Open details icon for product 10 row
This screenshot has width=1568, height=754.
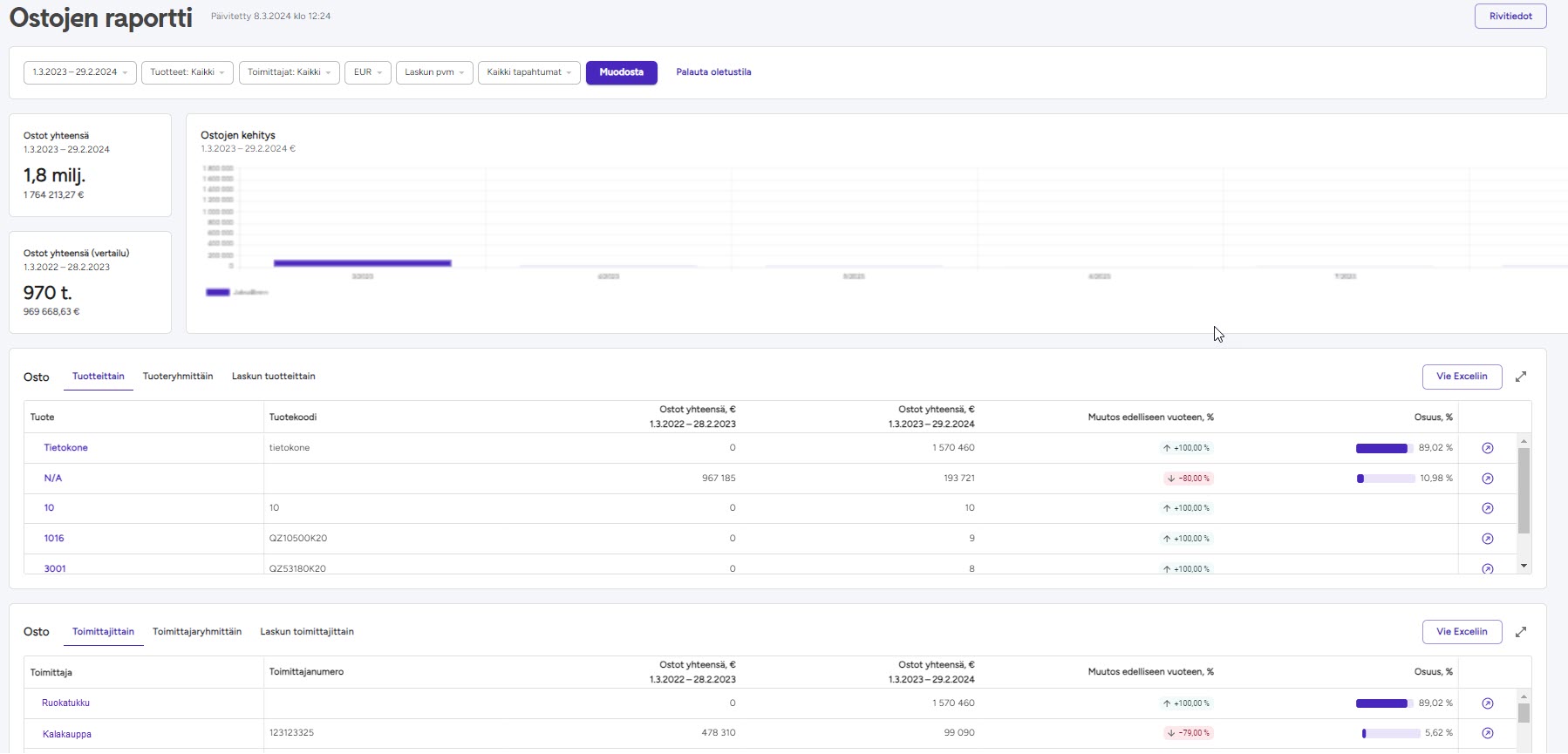(x=1488, y=508)
